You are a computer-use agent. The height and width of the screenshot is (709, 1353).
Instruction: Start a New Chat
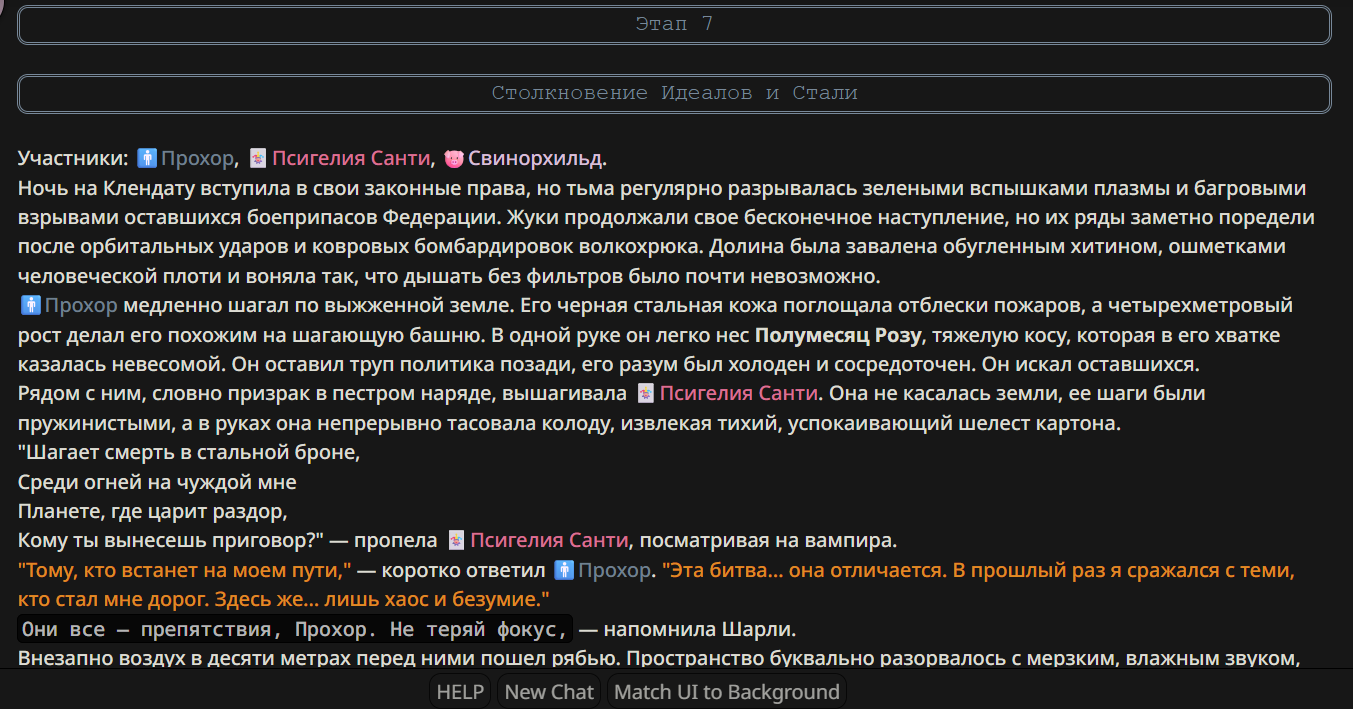click(550, 692)
